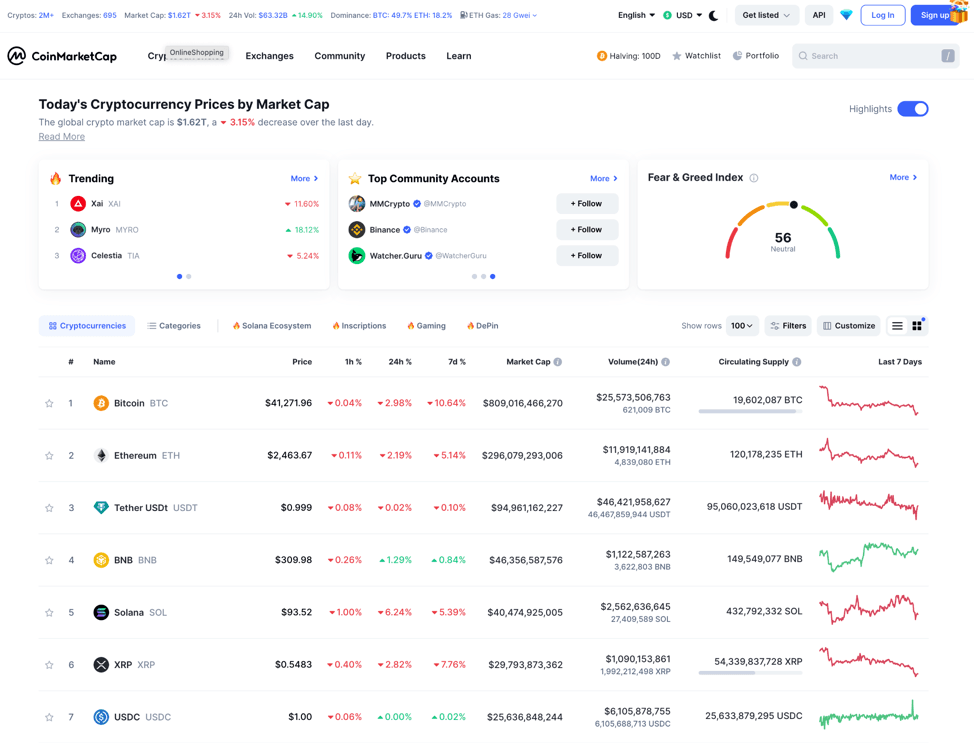The image size is (974, 743).
Task: Turn off the Highlights toggle
Action: (912, 109)
